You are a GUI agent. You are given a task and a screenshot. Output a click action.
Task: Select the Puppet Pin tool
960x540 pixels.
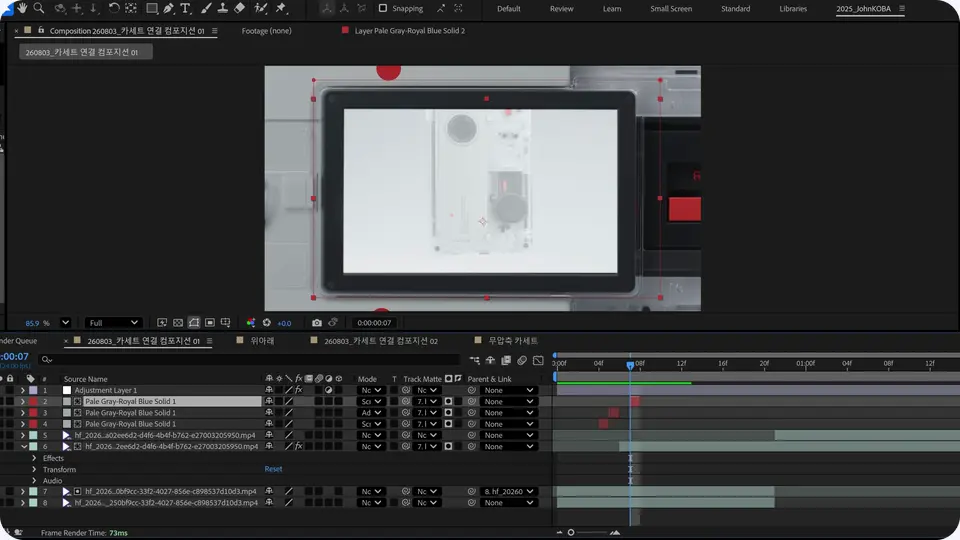click(281, 8)
